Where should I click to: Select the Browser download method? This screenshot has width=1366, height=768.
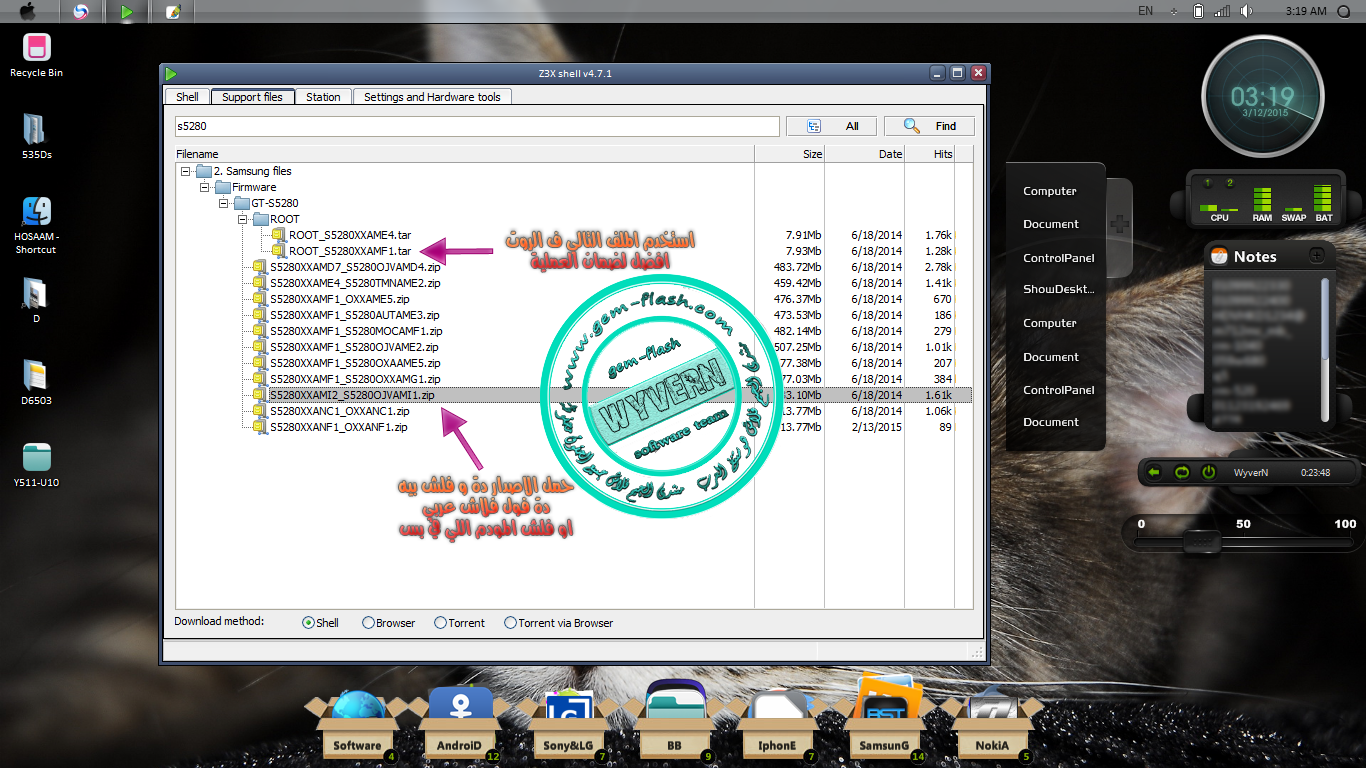click(389, 623)
